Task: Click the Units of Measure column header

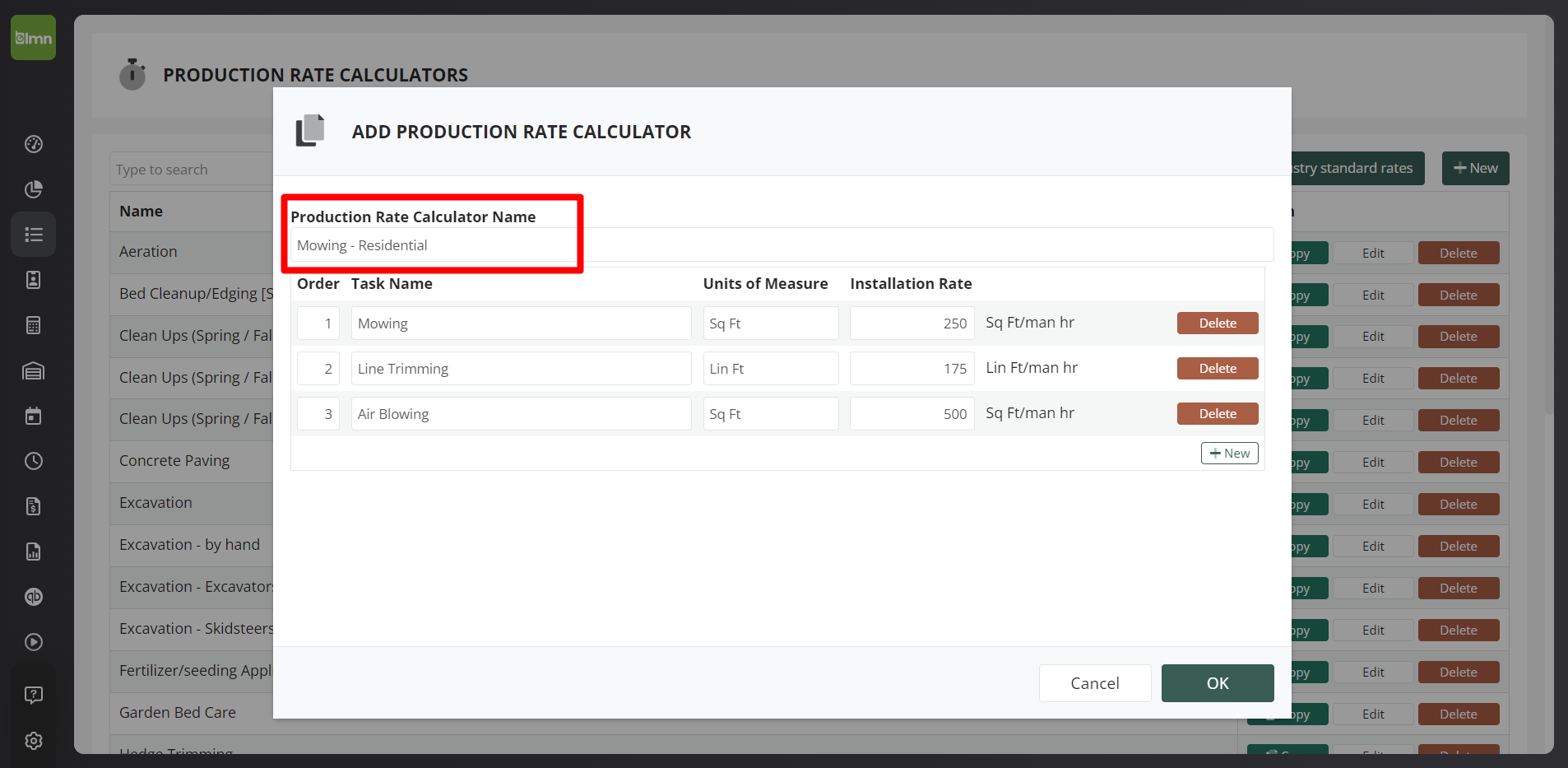Action: (x=765, y=284)
